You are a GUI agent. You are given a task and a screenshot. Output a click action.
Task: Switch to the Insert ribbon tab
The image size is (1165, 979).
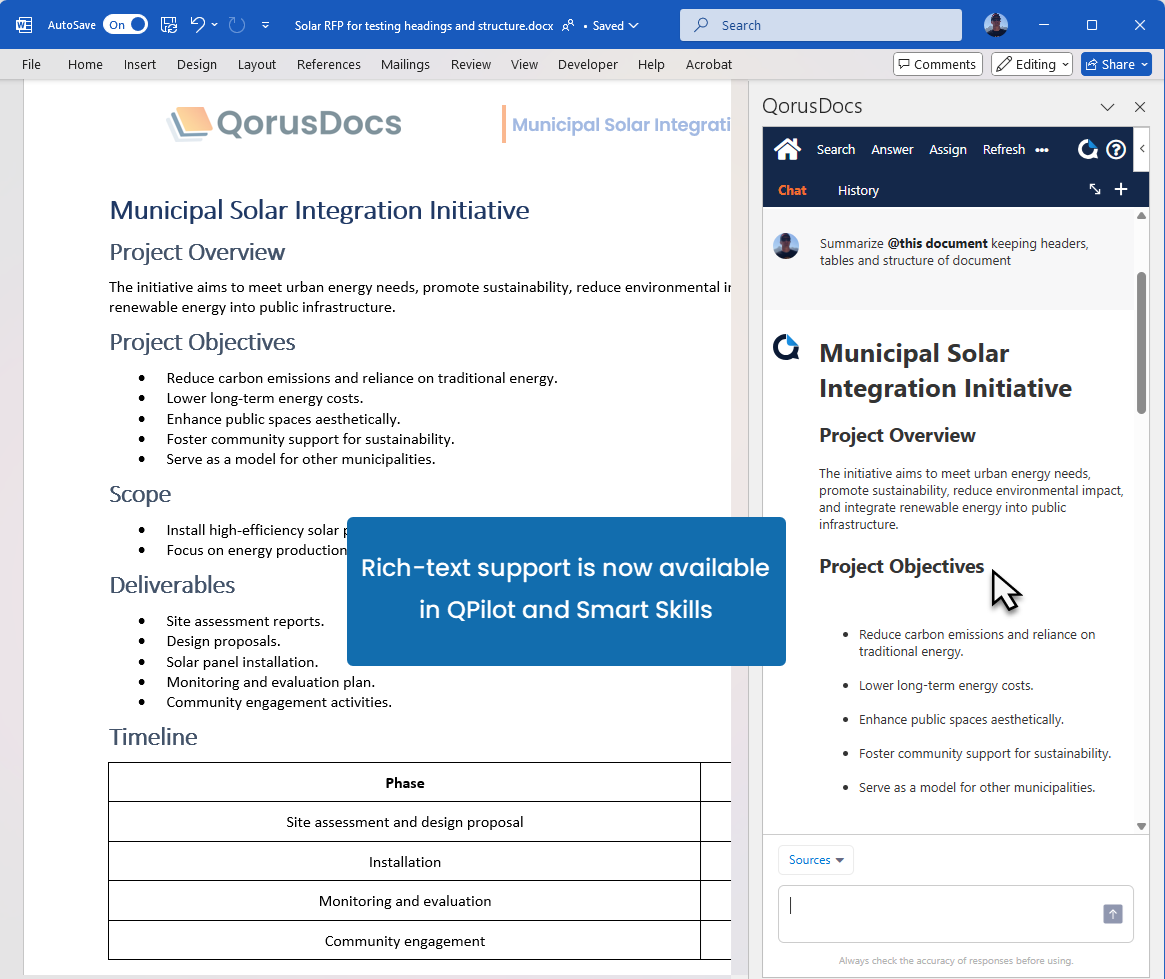pos(140,65)
